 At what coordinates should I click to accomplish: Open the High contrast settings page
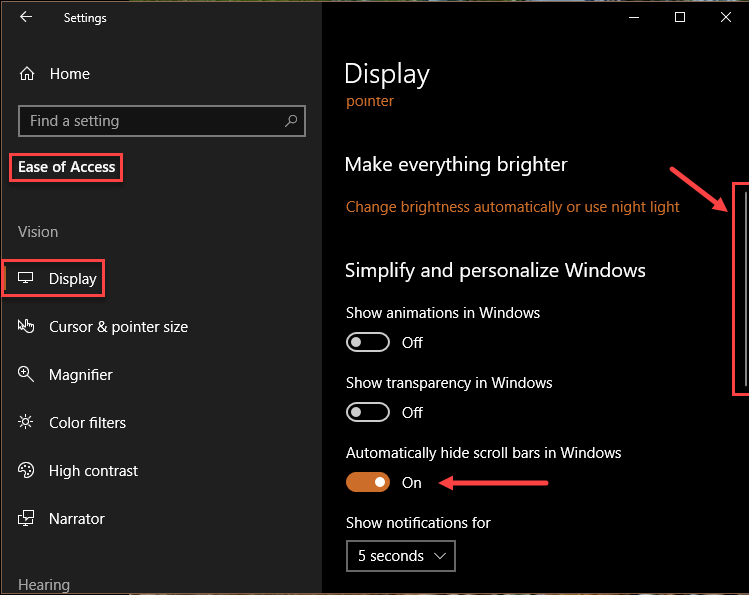coord(93,471)
